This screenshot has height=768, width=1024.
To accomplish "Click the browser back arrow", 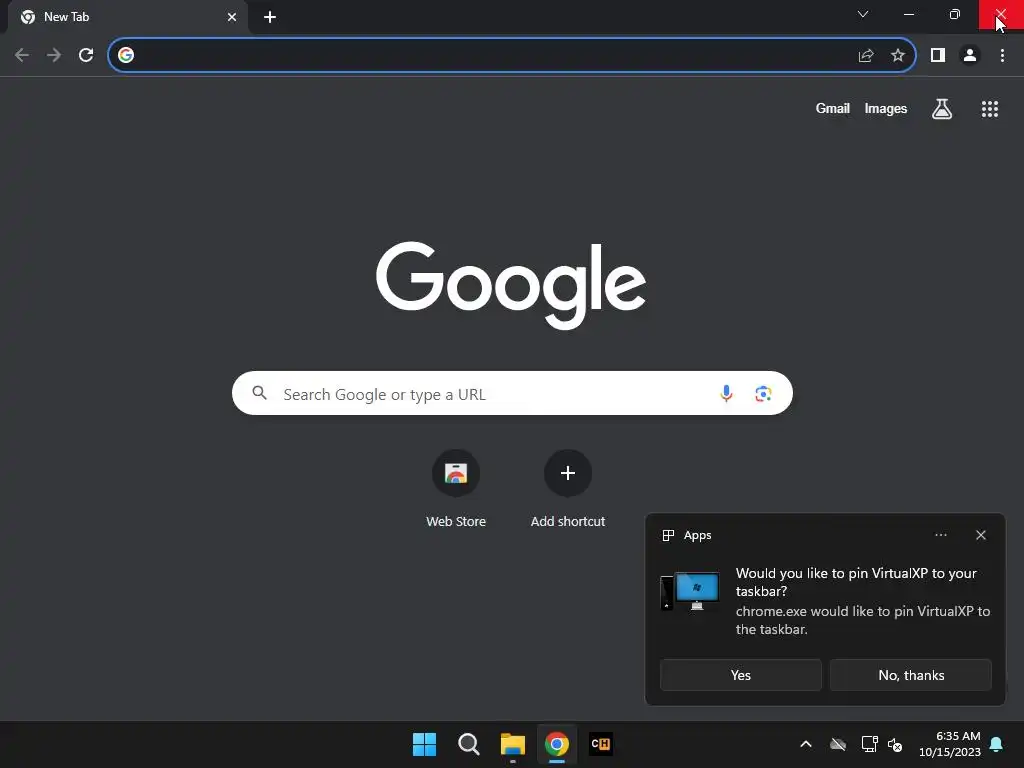I will click(22, 56).
